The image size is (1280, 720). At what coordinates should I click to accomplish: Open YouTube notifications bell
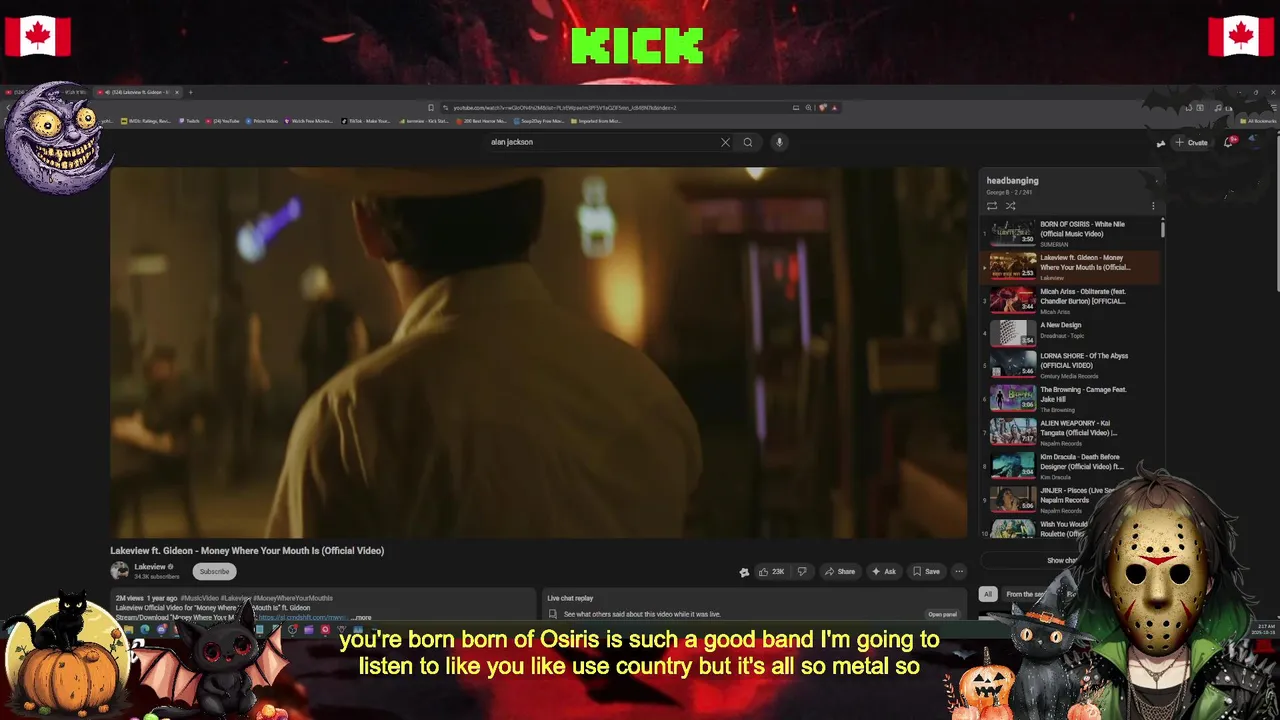[x=1230, y=142]
